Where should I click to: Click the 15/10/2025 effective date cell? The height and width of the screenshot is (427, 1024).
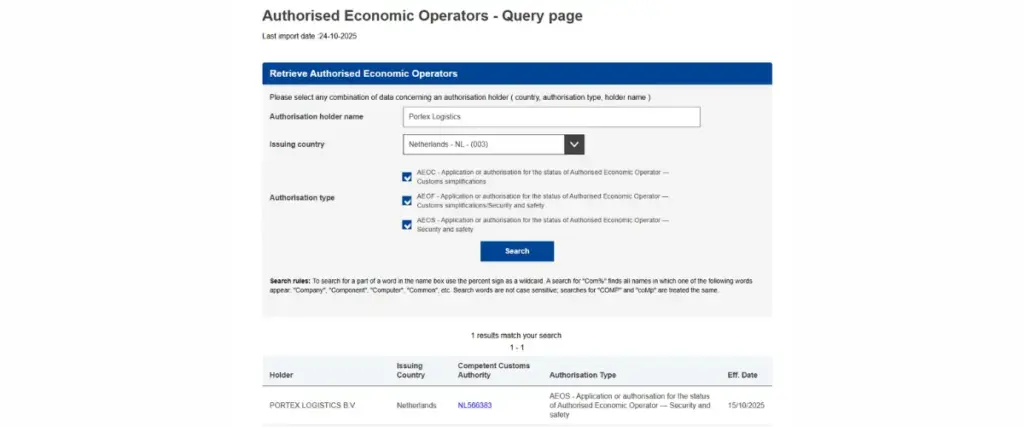[x=745, y=405]
